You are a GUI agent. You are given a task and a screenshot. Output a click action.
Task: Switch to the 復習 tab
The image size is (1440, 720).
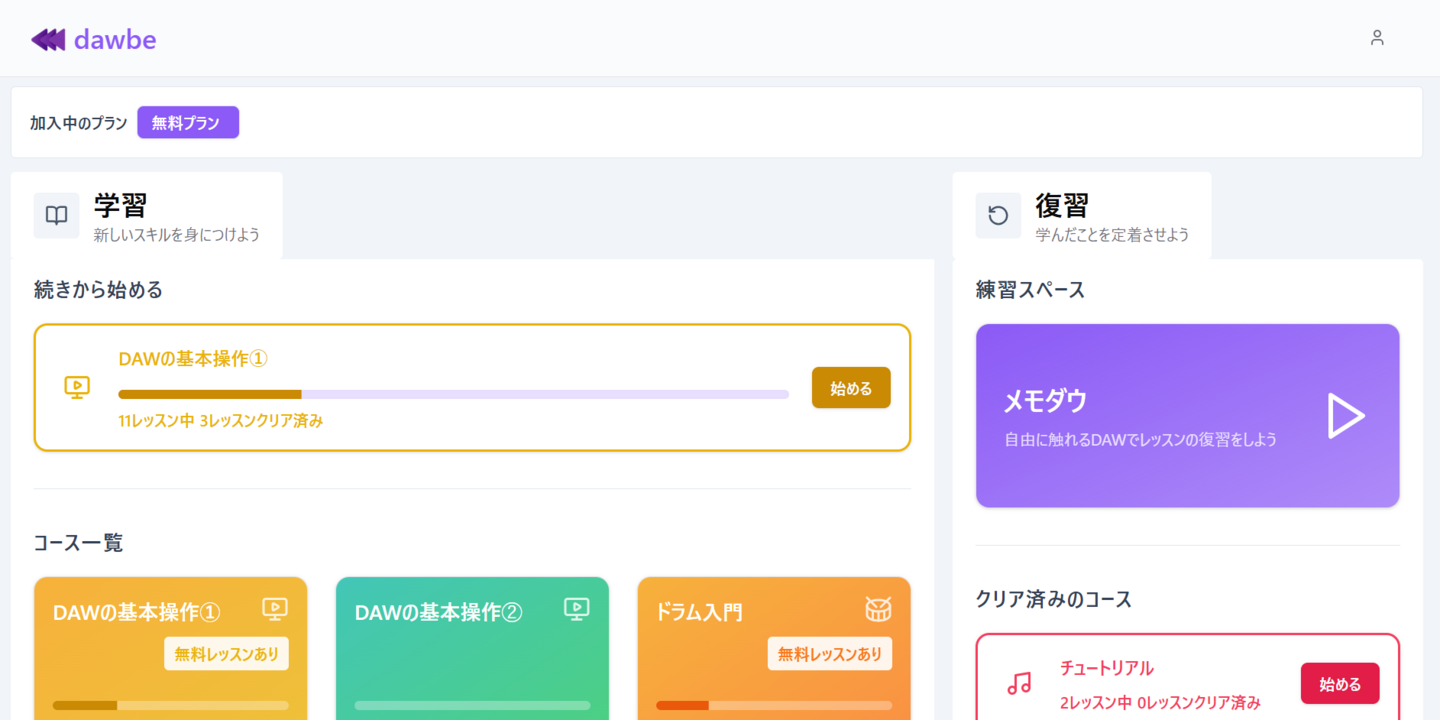click(x=1082, y=216)
